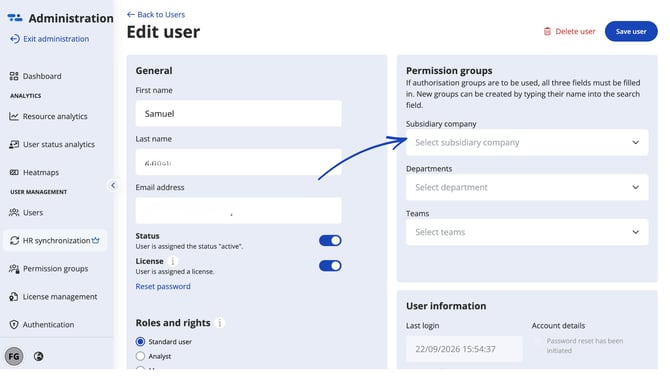Open the Subsidiary company dropdown
Screen dimensions: 670x376
[527, 142]
